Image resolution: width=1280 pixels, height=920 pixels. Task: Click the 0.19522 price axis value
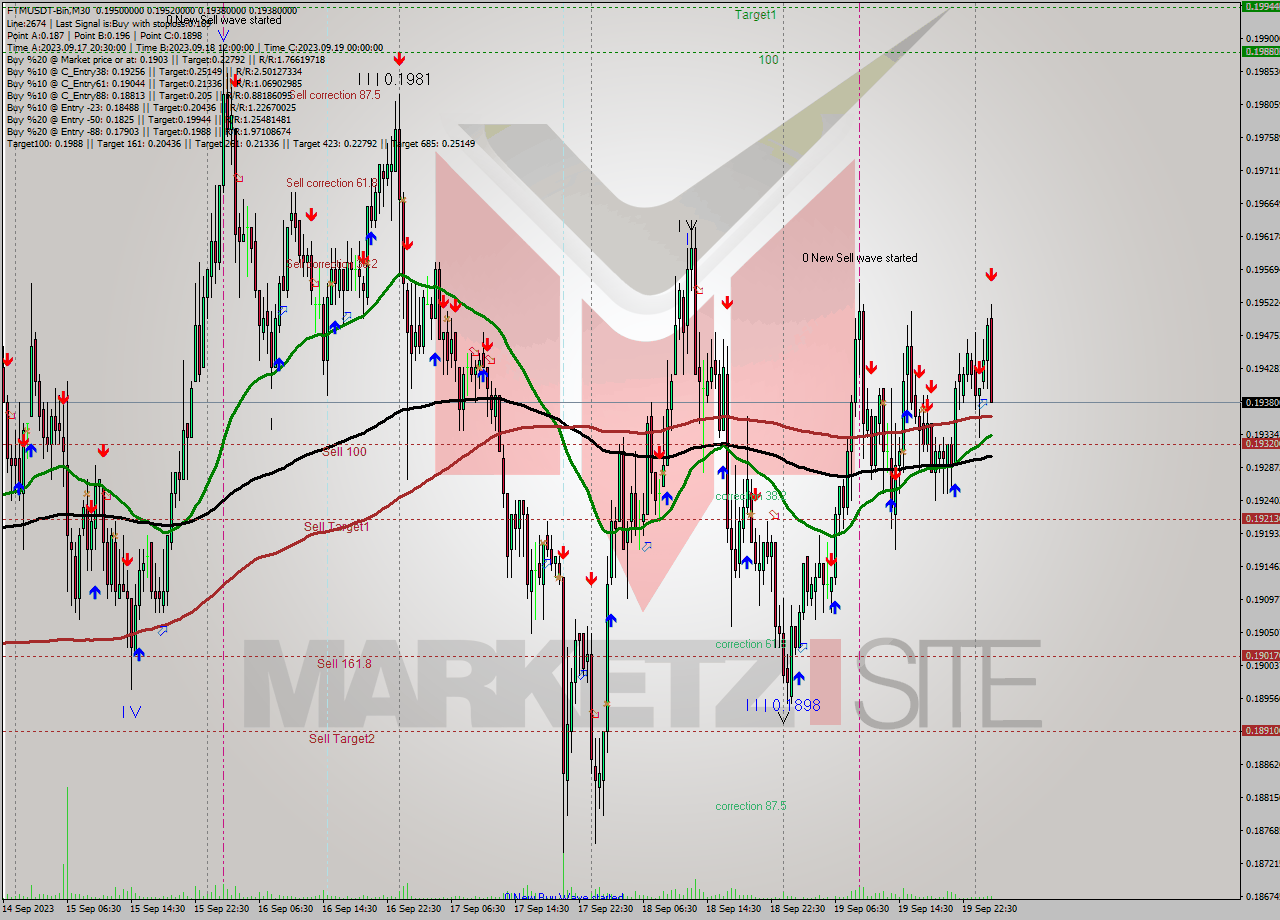[1261, 302]
